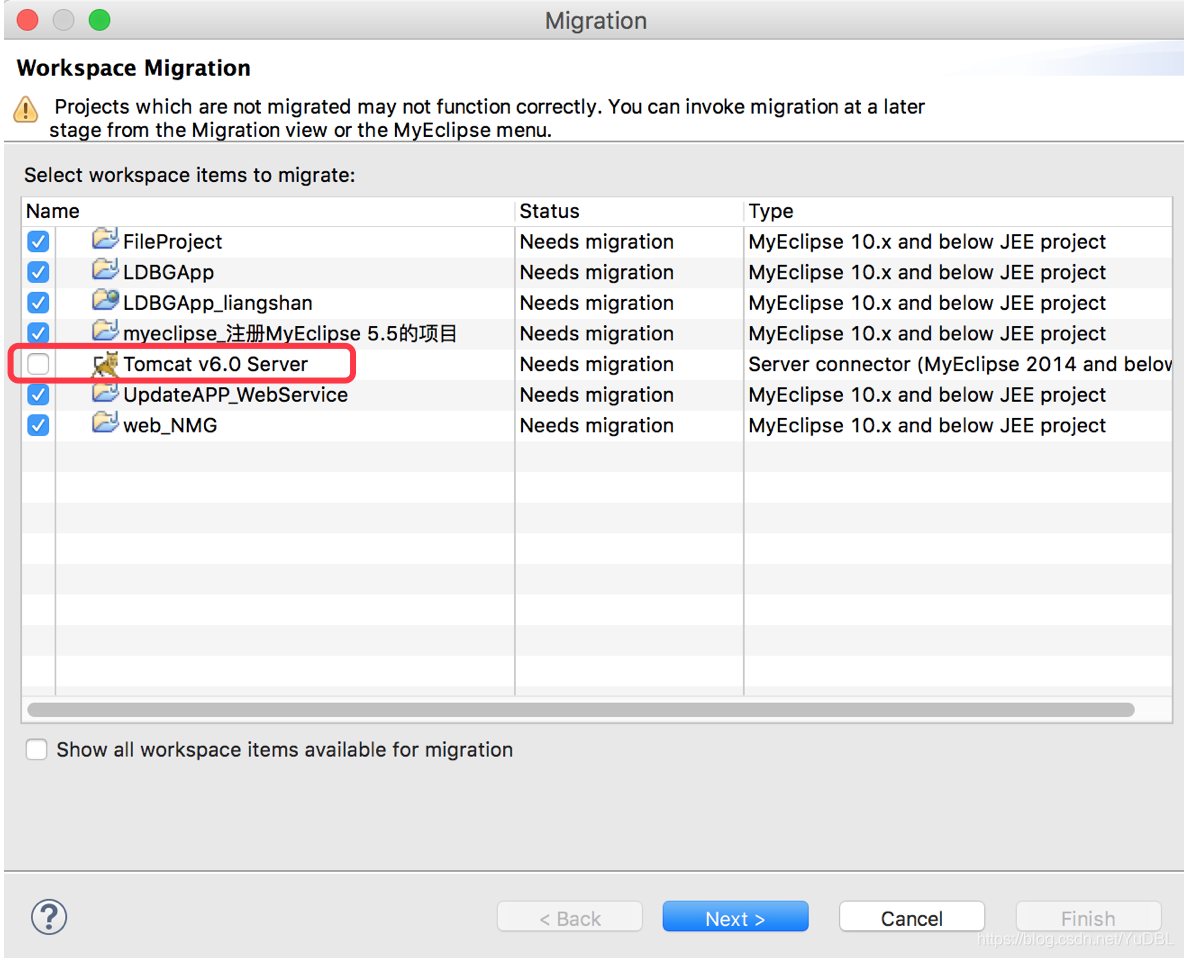Check the Tomcat v6.0 Server checkbox

[x=38, y=364]
